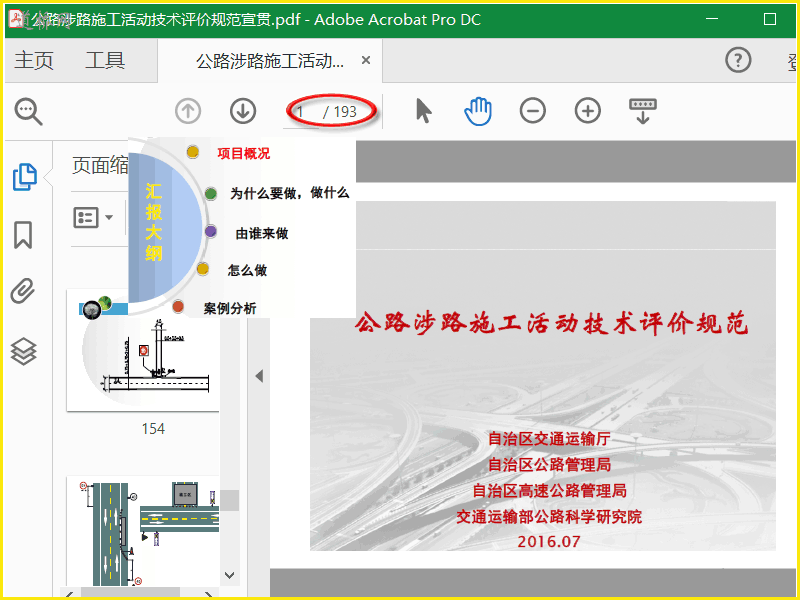The height and width of the screenshot is (600, 800).
Task: Select page 154 thumbnail
Action: point(143,351)
